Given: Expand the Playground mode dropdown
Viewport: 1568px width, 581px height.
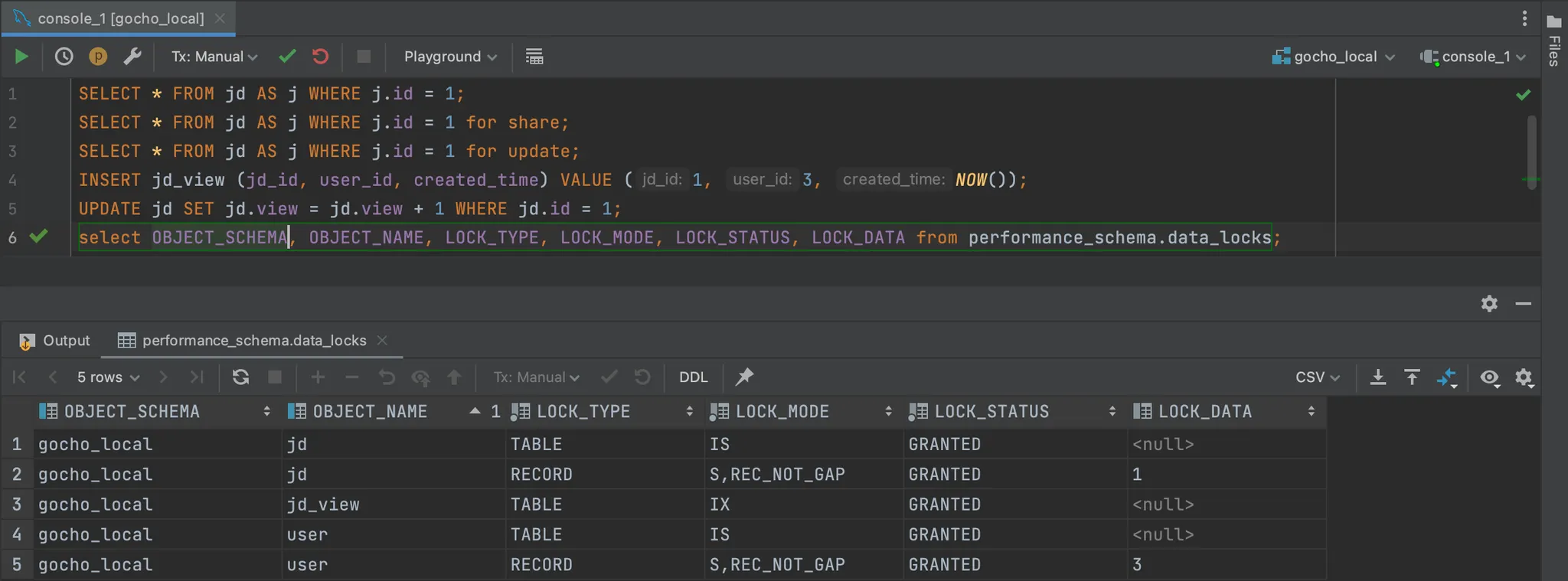Looking at the screenshot, I should (450, 57).
